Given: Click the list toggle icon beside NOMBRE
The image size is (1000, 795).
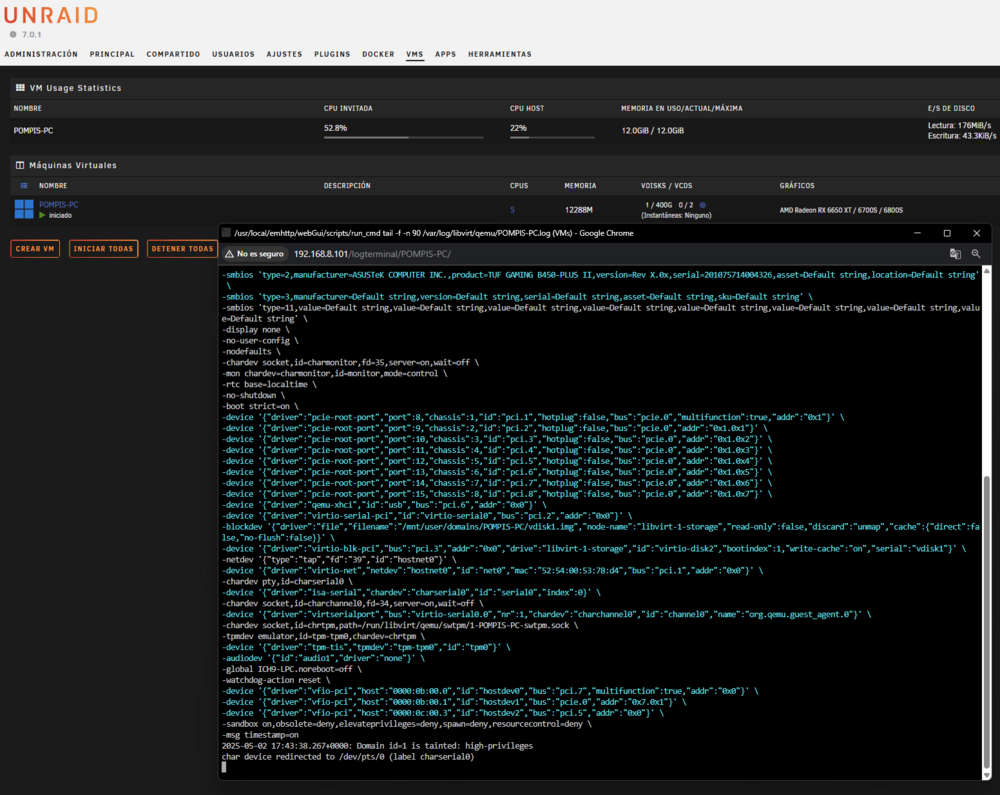Looking at the screenshot, I should coord(24,186).
